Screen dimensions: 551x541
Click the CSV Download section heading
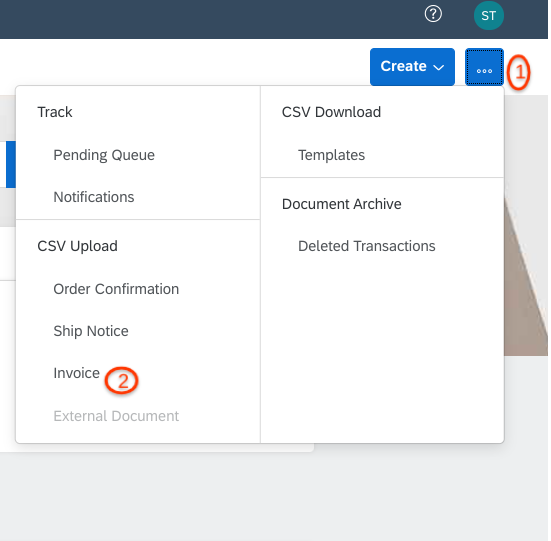click(x=331, y=112)
